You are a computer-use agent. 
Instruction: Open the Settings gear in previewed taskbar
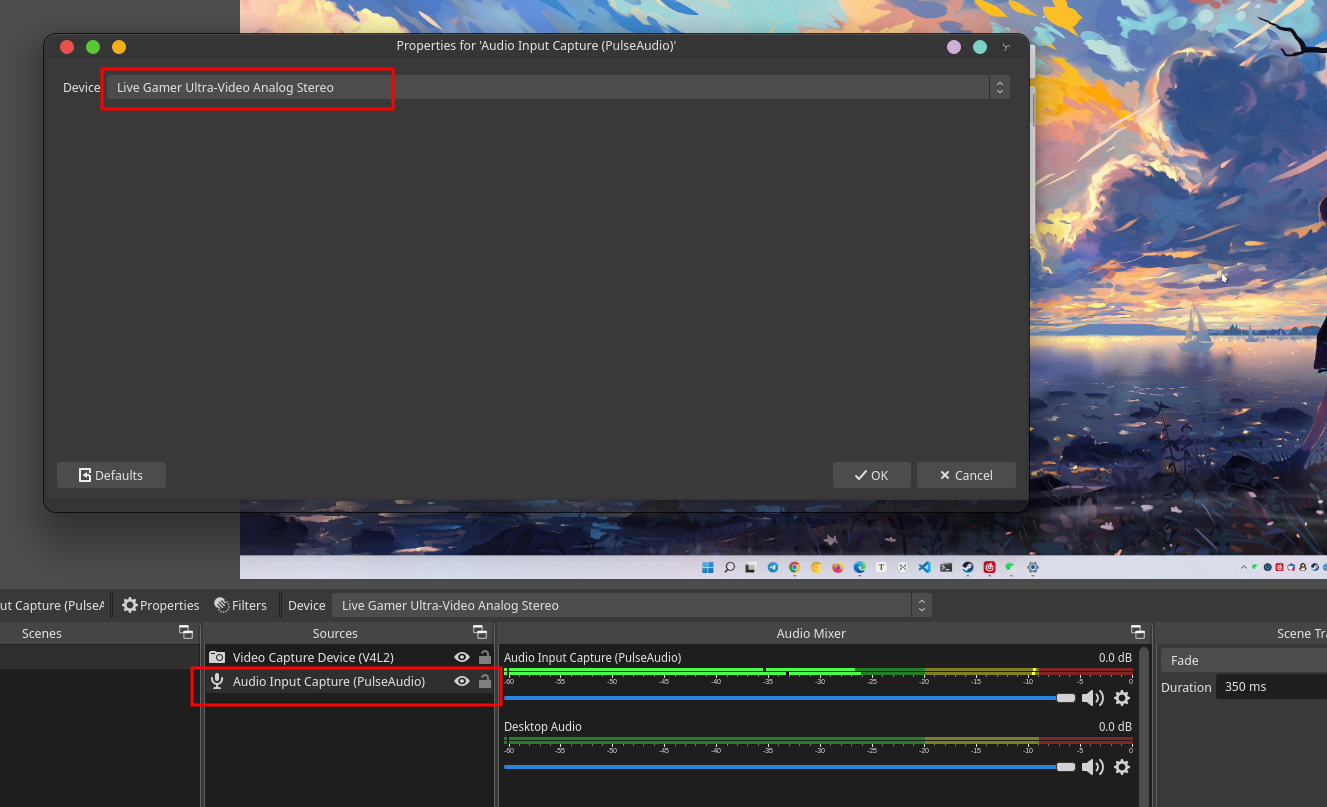click(1033, 567)
